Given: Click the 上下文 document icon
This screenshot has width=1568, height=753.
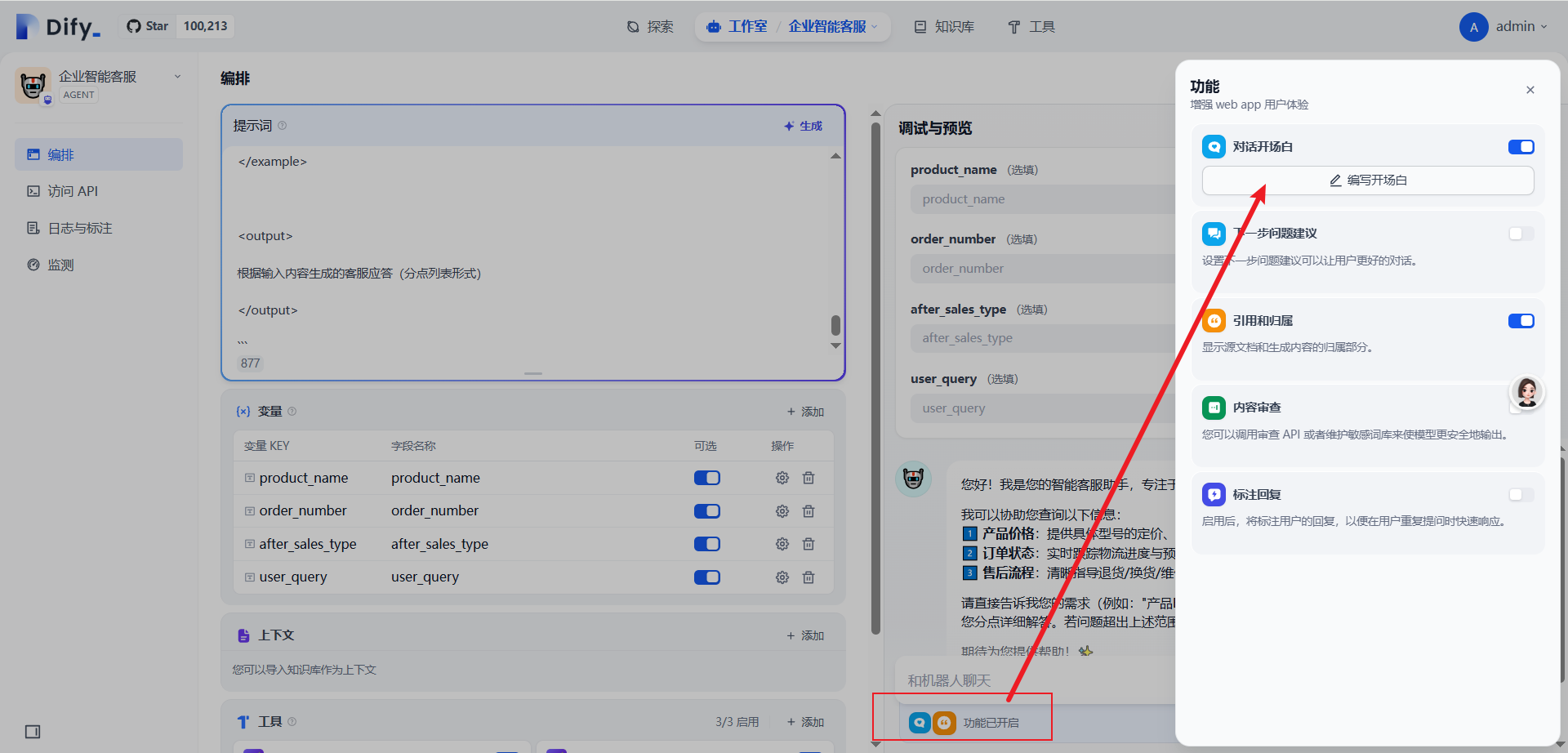Looking at the screenshot, I should click(243, 635).
